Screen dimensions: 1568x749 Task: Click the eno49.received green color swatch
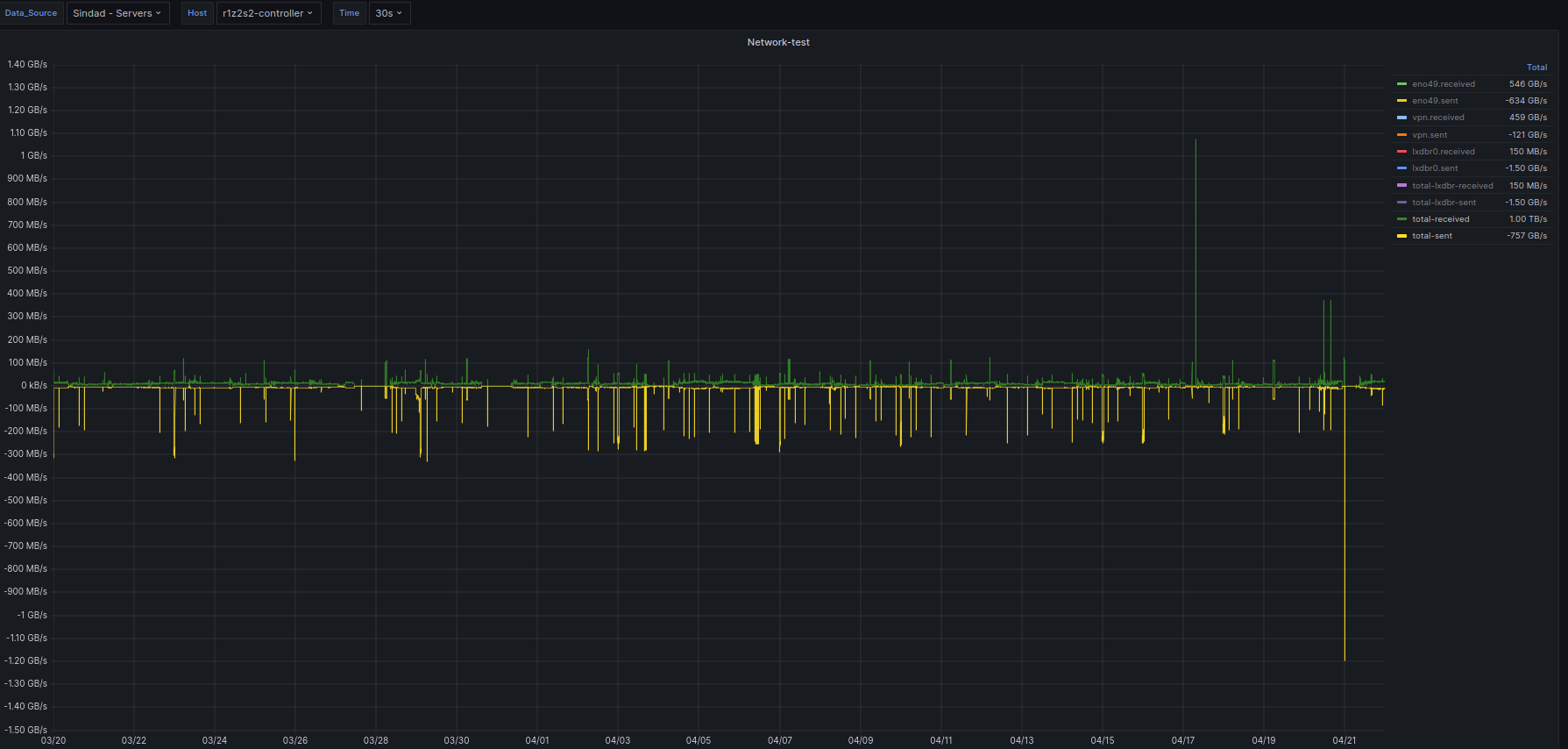[1401, 84]
